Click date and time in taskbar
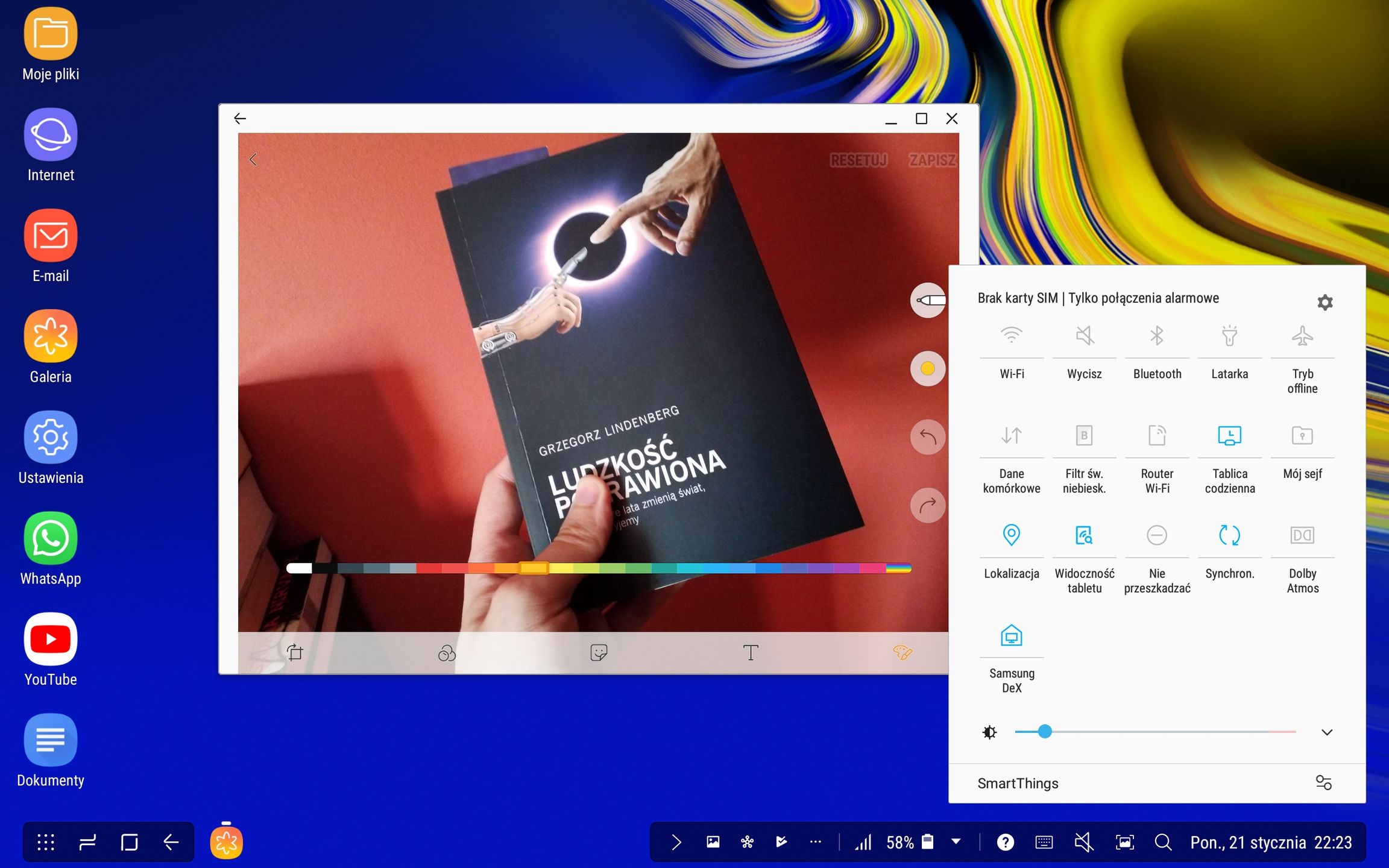This screenshot has height=868, width=1389. (x=1271, y=842)
